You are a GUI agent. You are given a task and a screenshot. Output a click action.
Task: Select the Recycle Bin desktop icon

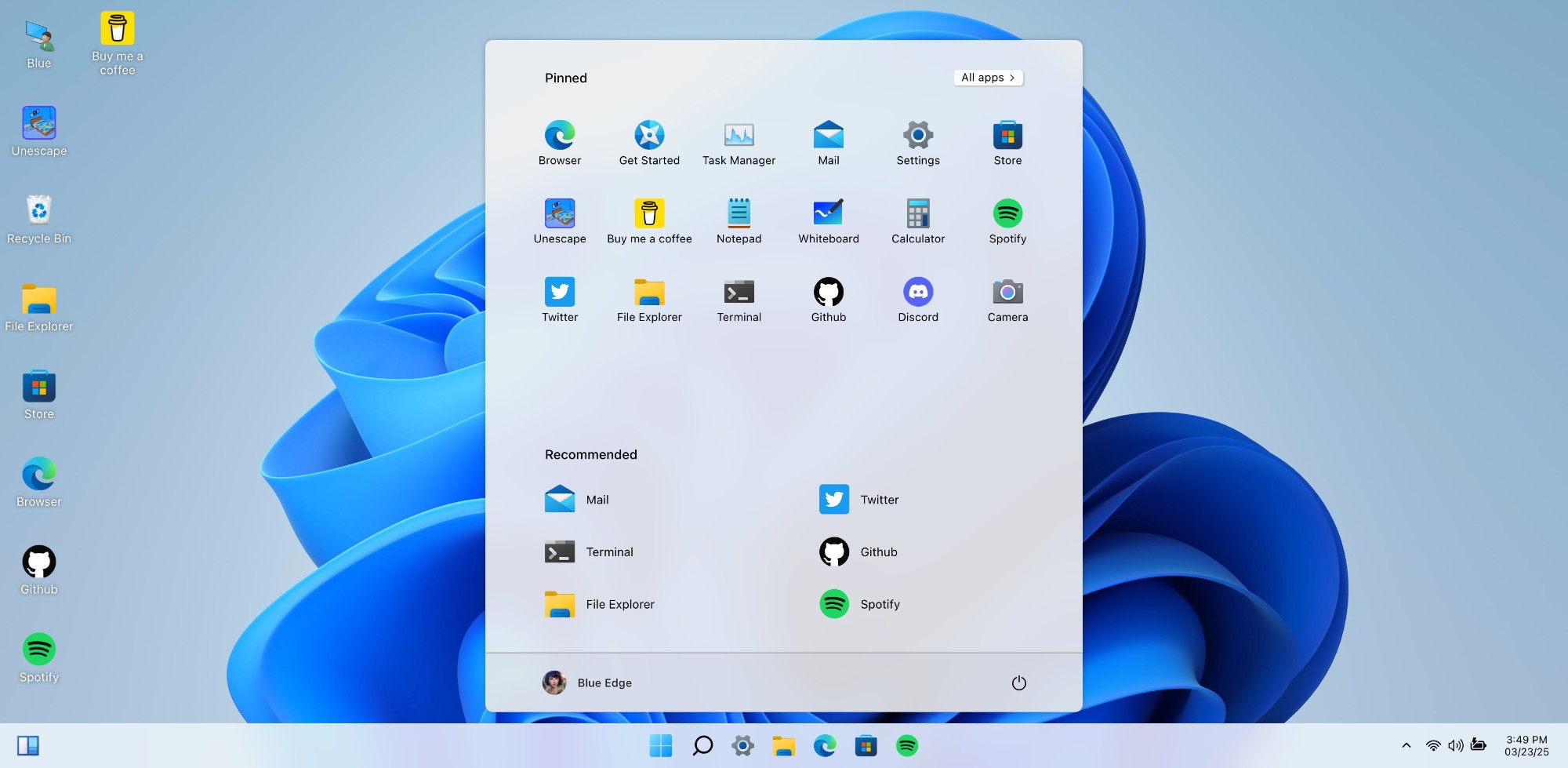tap(39, 220)
